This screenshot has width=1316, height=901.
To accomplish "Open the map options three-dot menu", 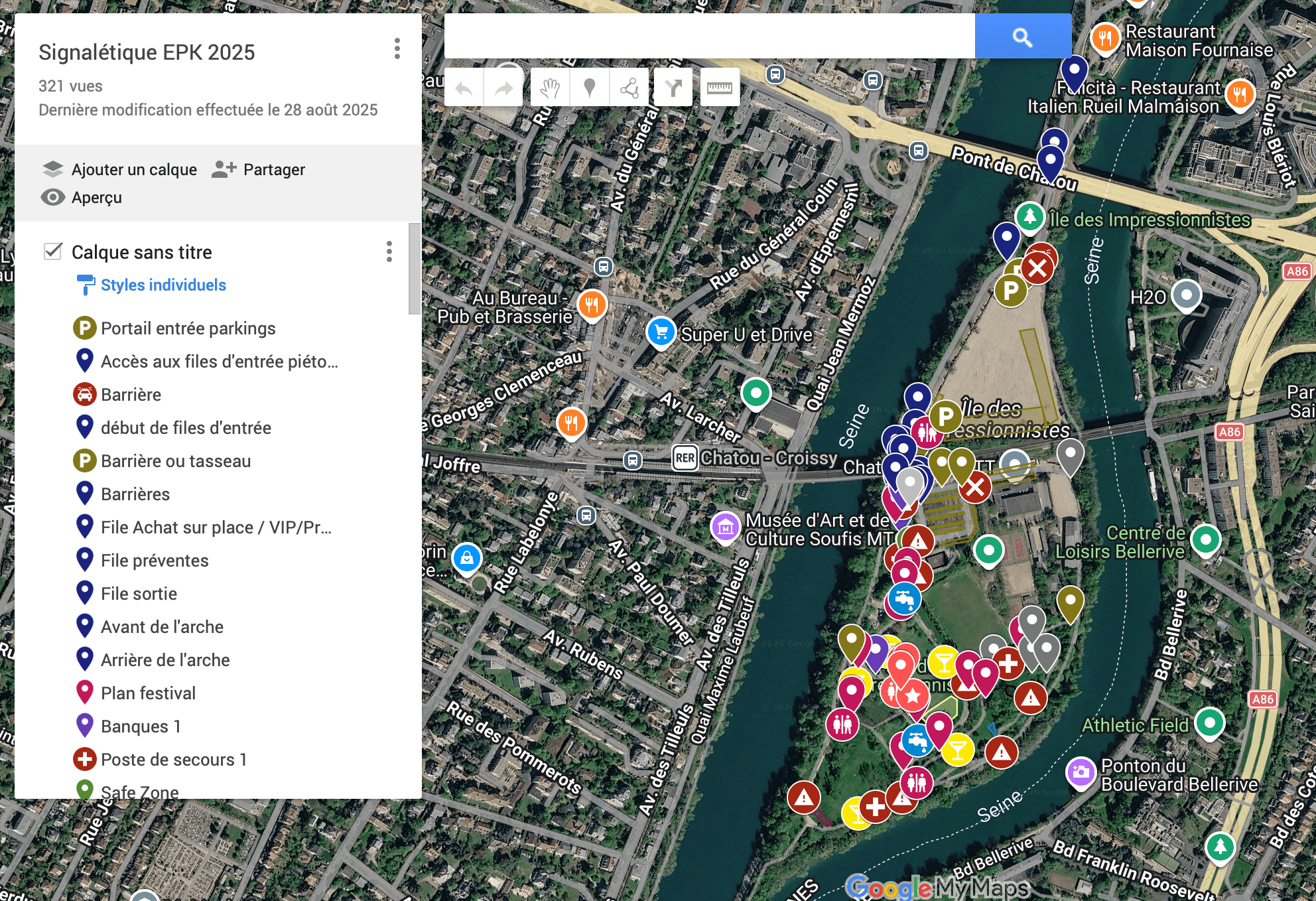I will pos(397,48).
